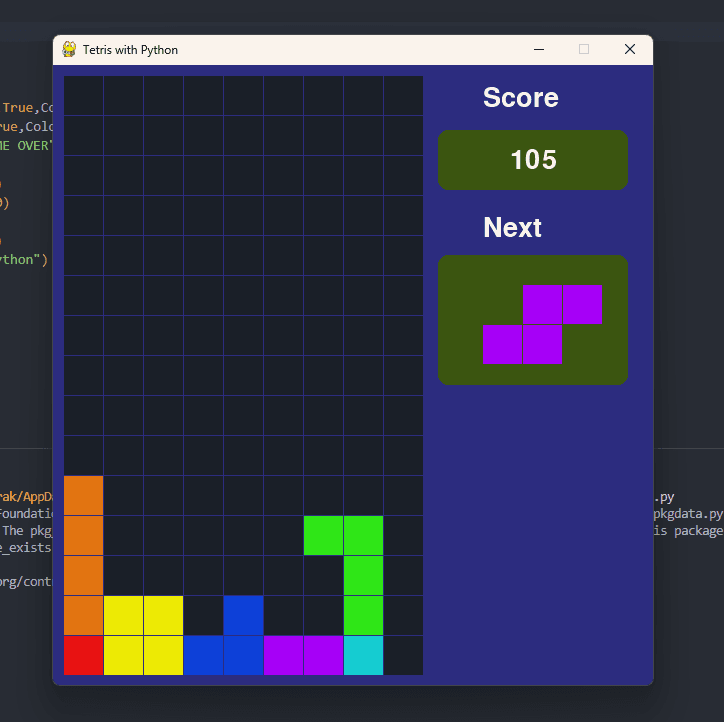The width and height of the screenshot is (724, 722).
Task: Click the empty cell enclosed under the green piece
Action: coord(323,576)
